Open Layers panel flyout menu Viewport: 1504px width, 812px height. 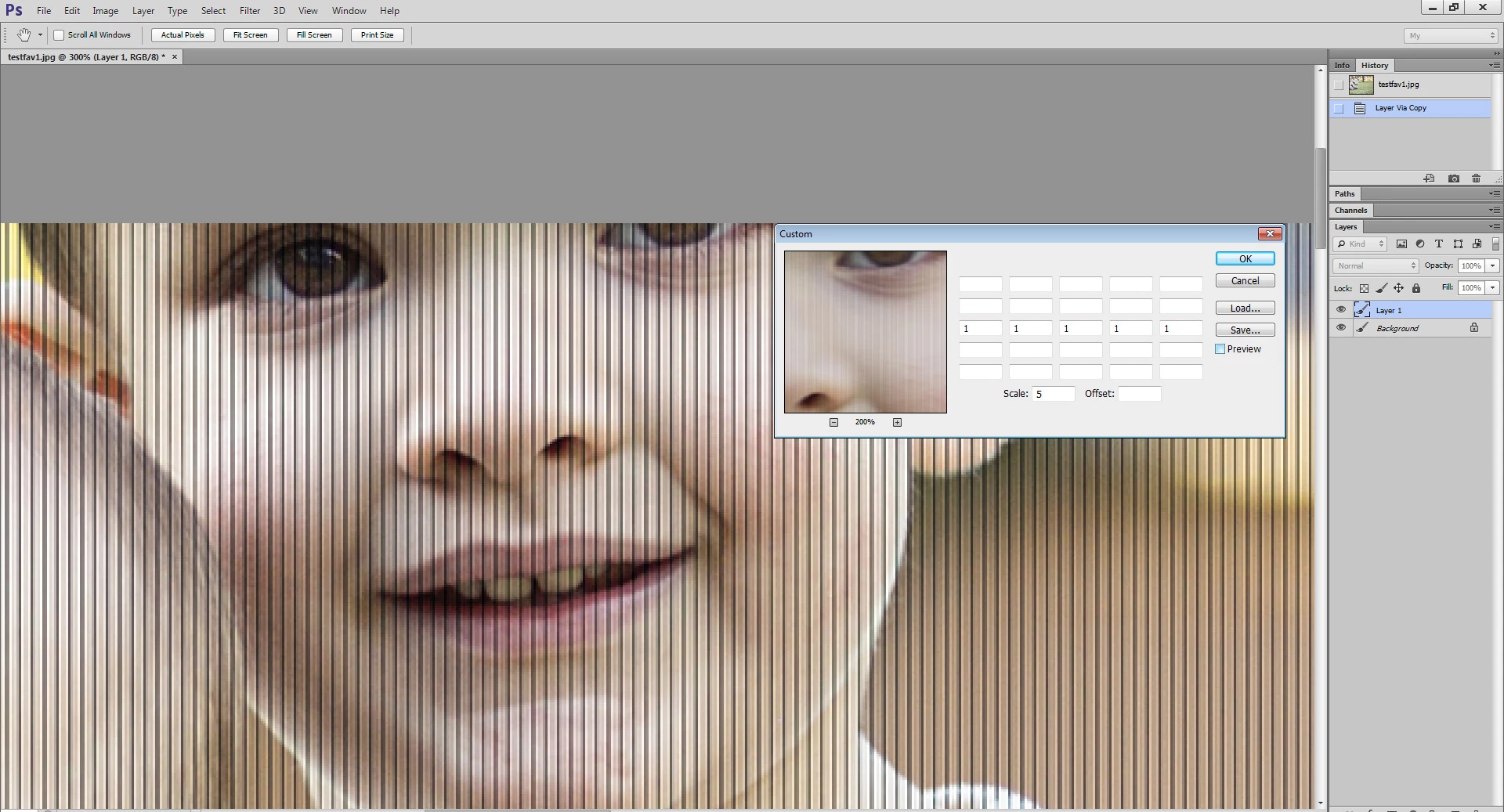[x=1495, y=227]
